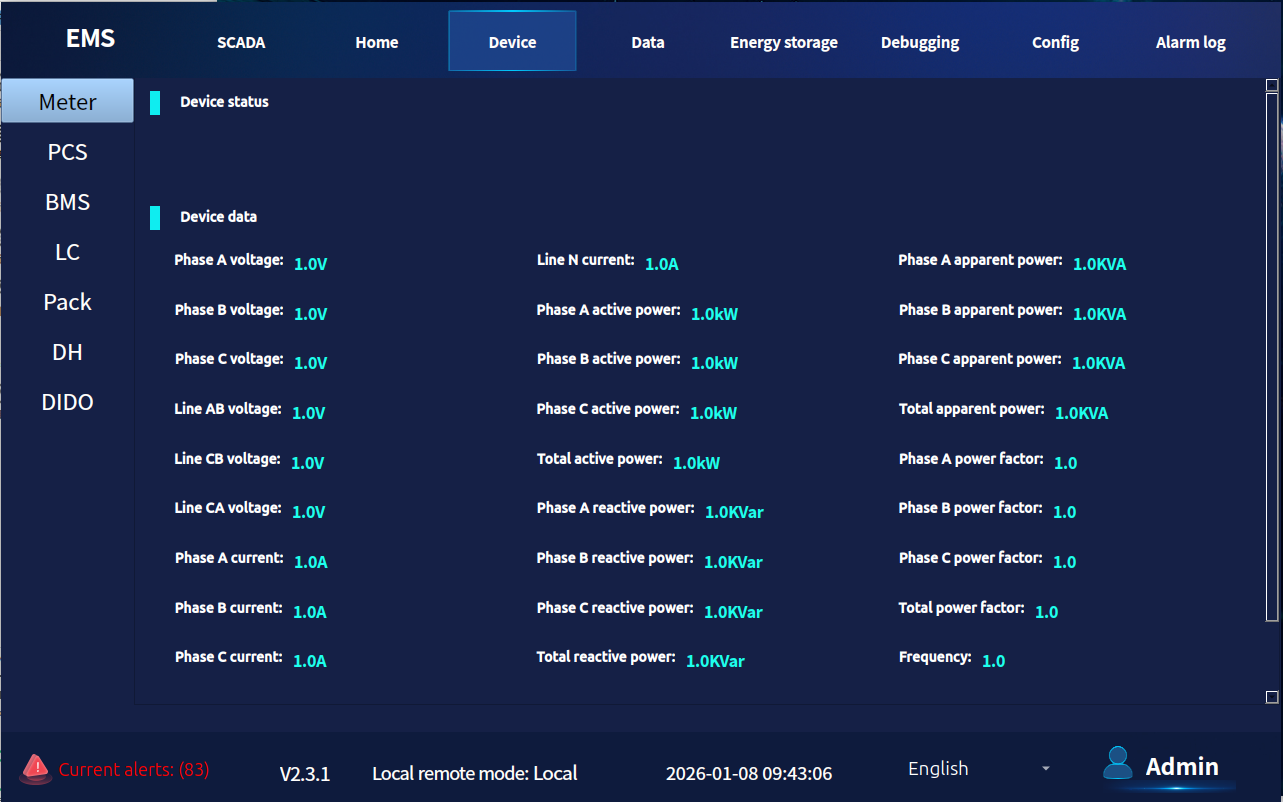The image size is (1283, 802).
Task: Open the Config tab
Action: [x=1055, y=42]
